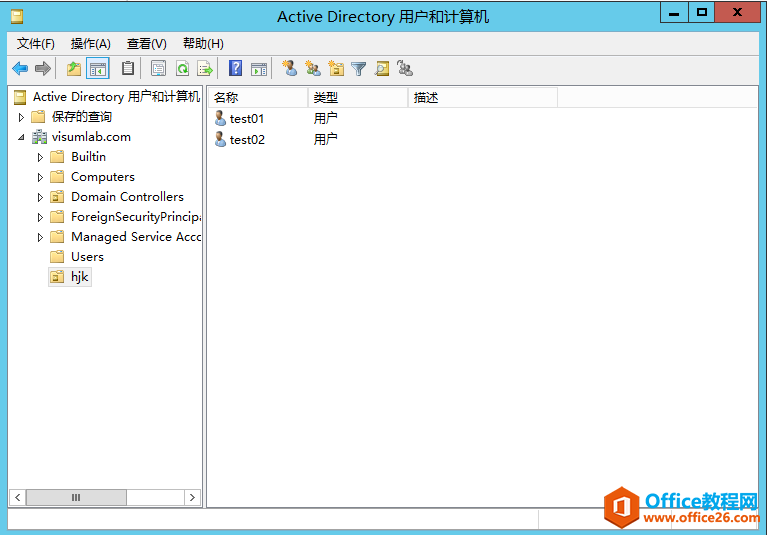The width and height of the screenshot is (767, 535).
Task: Open the 操作(A) menu
Action: 90,44
